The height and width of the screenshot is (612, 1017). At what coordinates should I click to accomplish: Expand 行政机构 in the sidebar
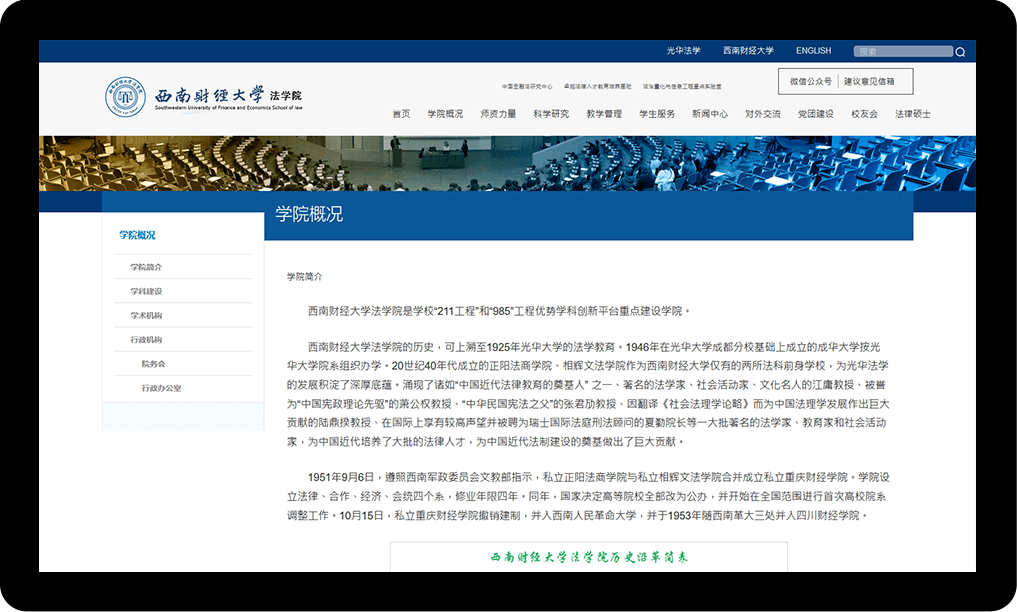[x=146, y=340]
